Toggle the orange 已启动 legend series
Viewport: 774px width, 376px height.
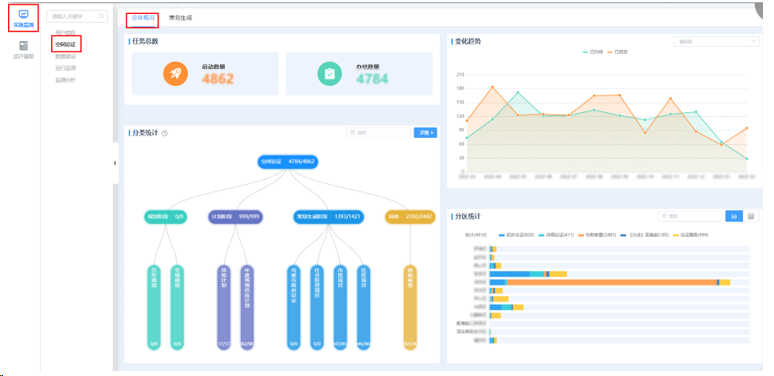pyautogui.click(x=617, y=52)
